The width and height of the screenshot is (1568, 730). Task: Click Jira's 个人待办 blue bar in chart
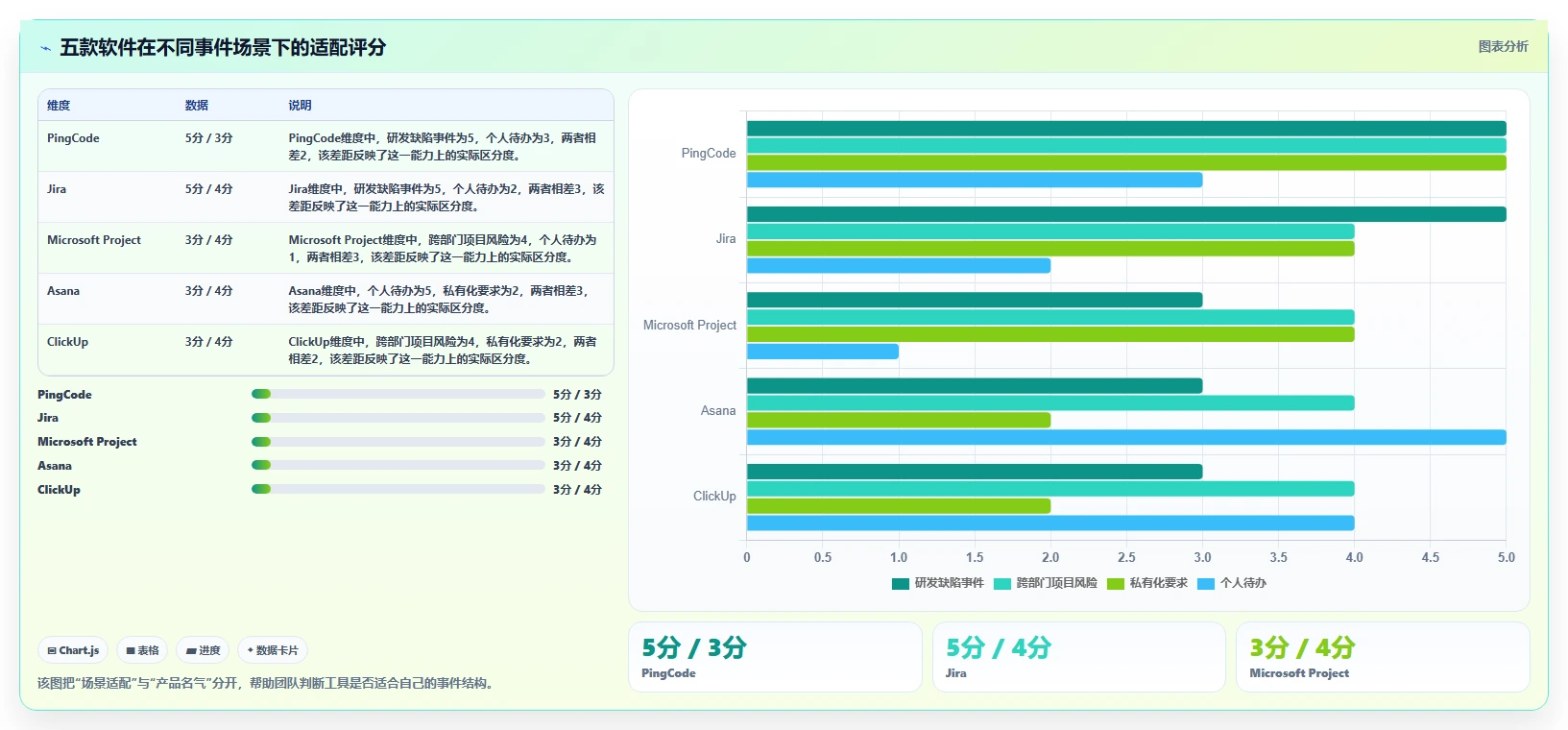pos(899,266)
